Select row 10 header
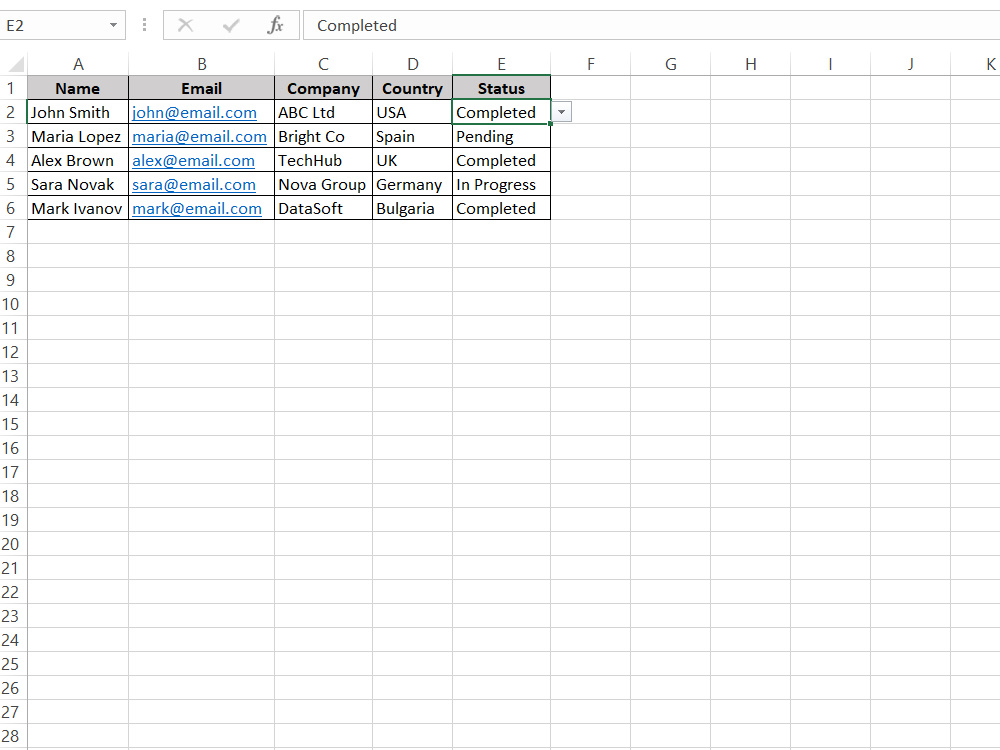The width and height of the screenshot is (1000, 750). click(11, 304)
